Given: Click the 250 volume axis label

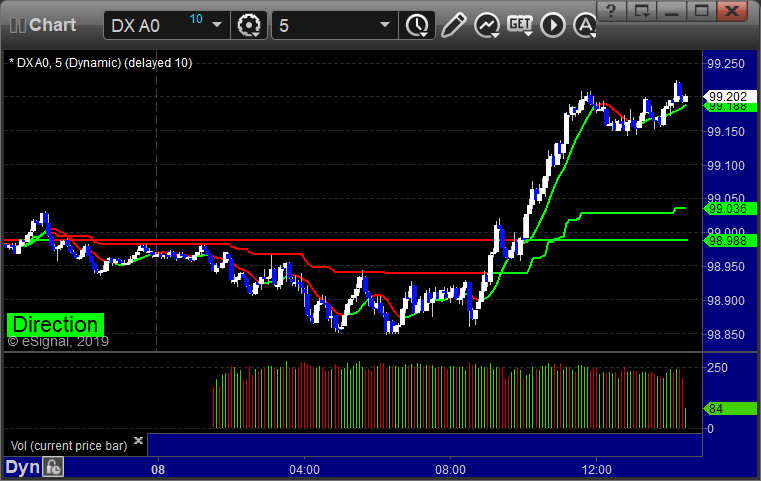Looking at the screenshot, I should tap(717, 367).
